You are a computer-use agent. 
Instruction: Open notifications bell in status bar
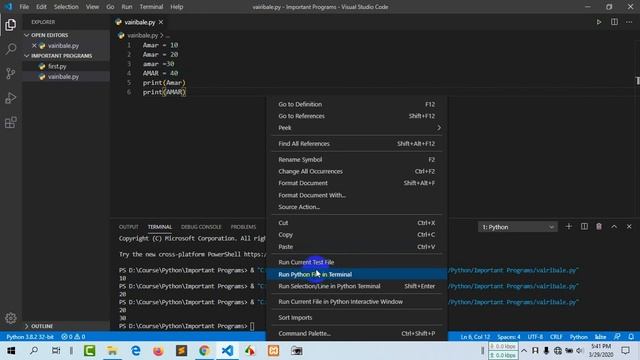pos(631,337)
